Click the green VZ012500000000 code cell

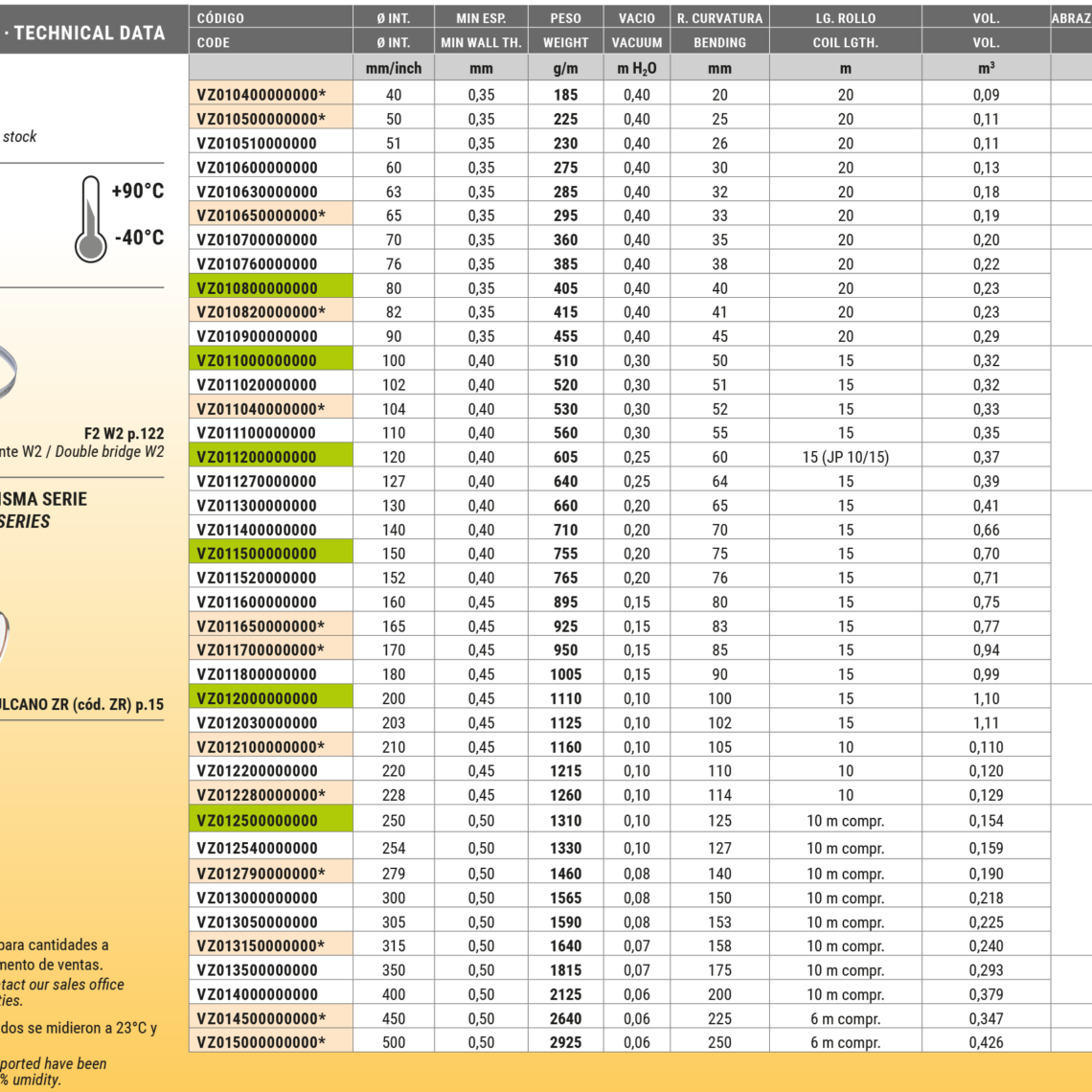(x=271, y=821)
